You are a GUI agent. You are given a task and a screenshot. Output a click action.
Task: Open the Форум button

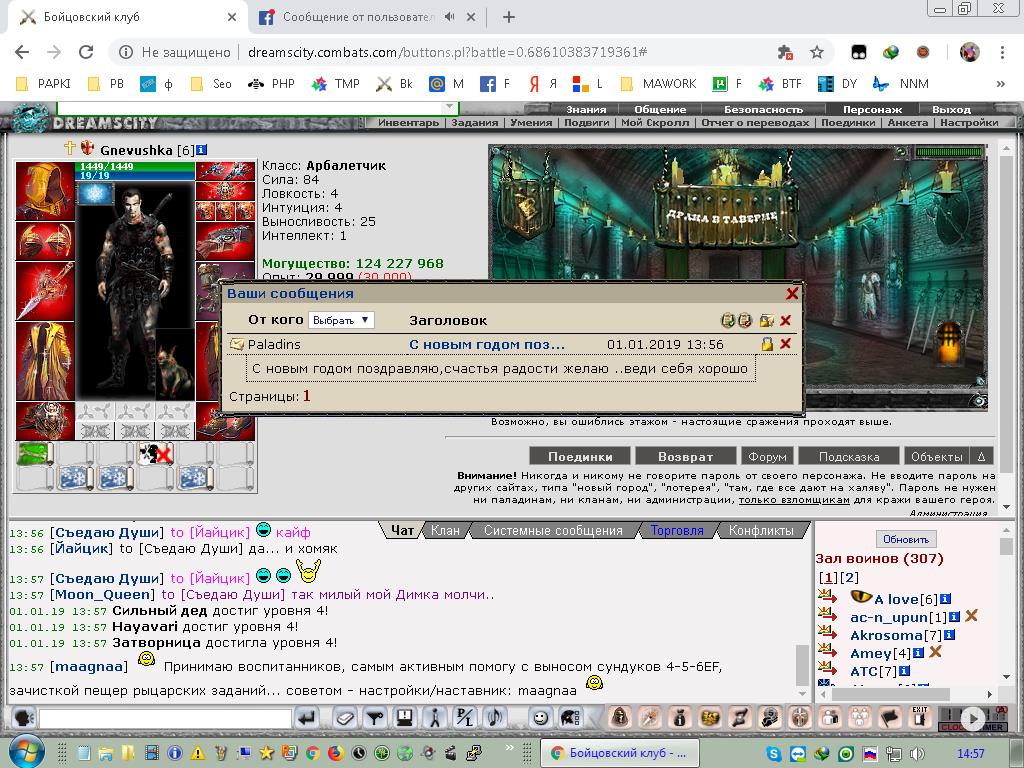click(x=767, y=456)
